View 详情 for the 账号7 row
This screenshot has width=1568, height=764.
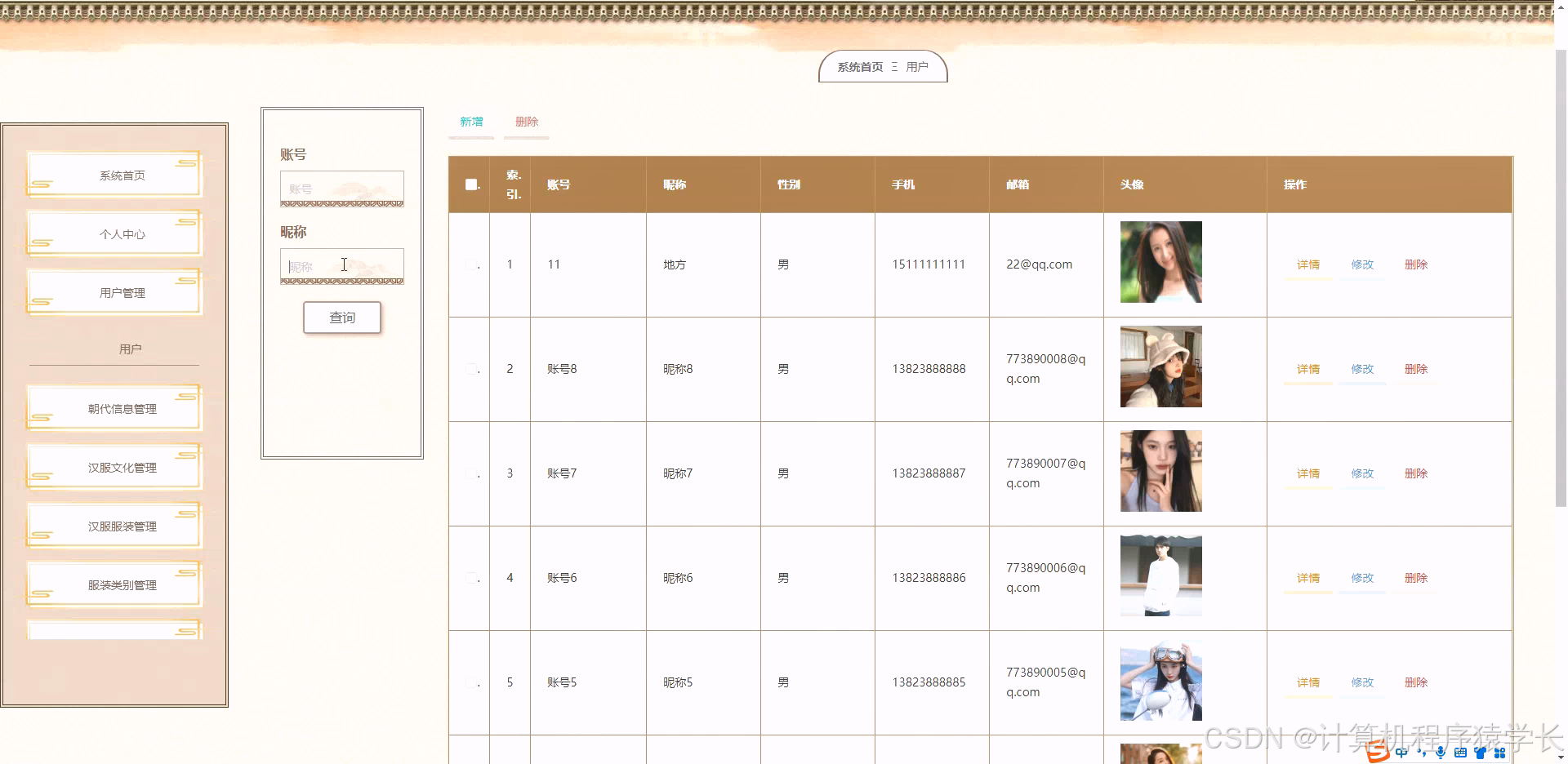(x=1308, y=473)
